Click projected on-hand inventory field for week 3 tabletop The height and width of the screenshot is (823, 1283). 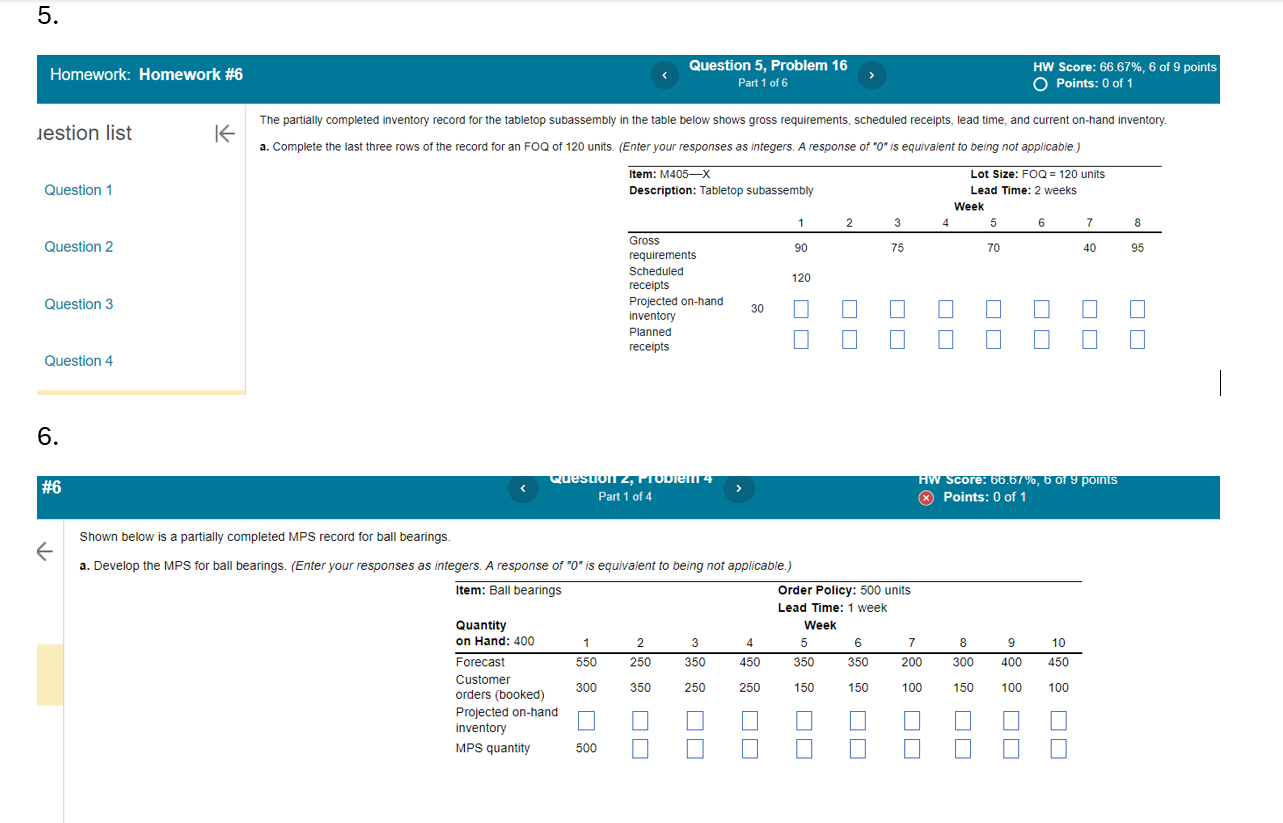(x=897, y=309)
